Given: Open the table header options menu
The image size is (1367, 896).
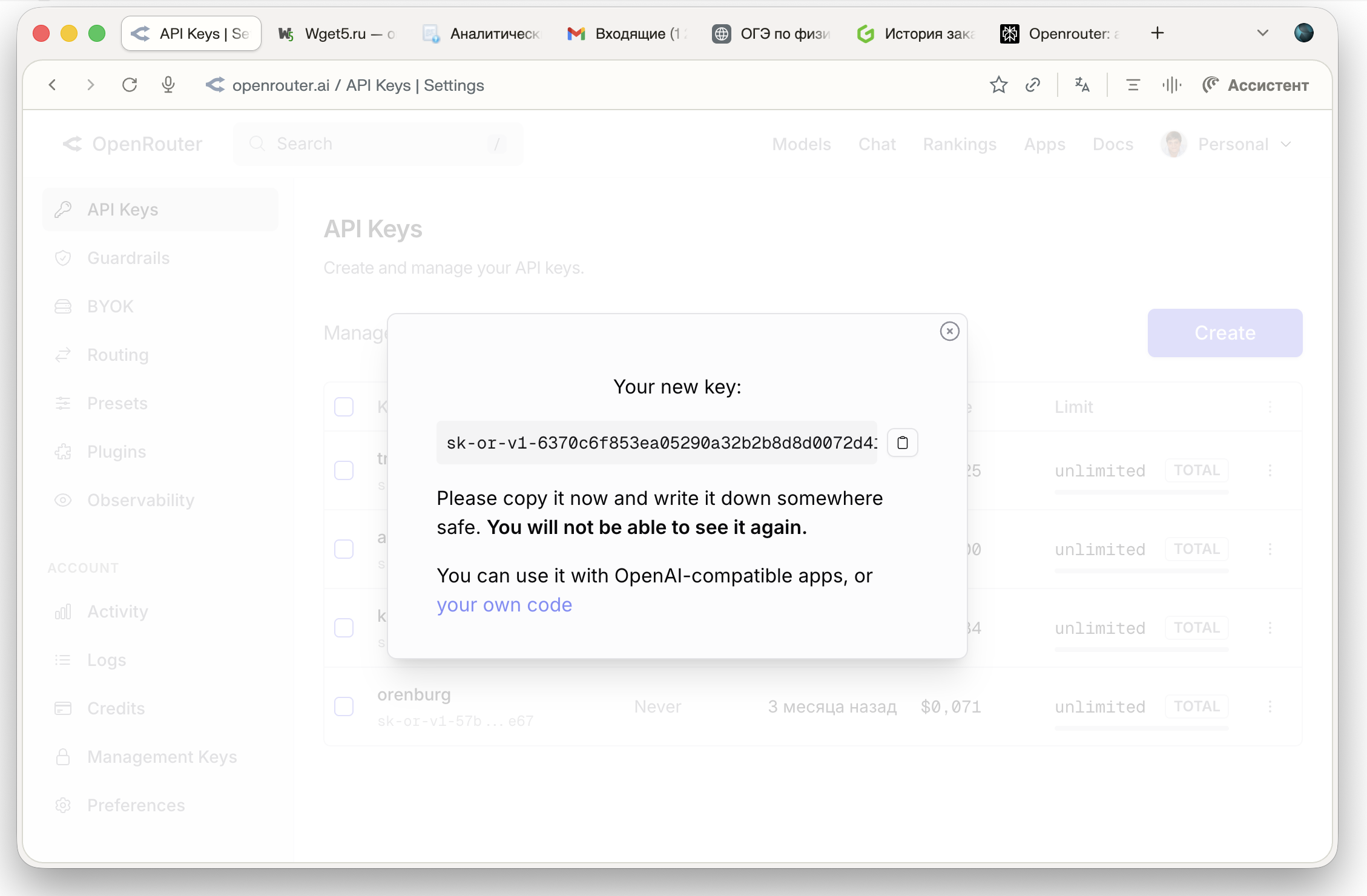Looking at the screenshot, I should click(x=1270, y=407).
